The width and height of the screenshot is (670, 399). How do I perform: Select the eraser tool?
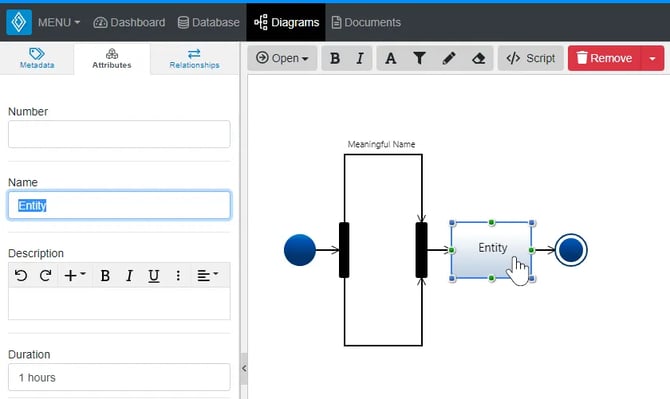[479, 58]
